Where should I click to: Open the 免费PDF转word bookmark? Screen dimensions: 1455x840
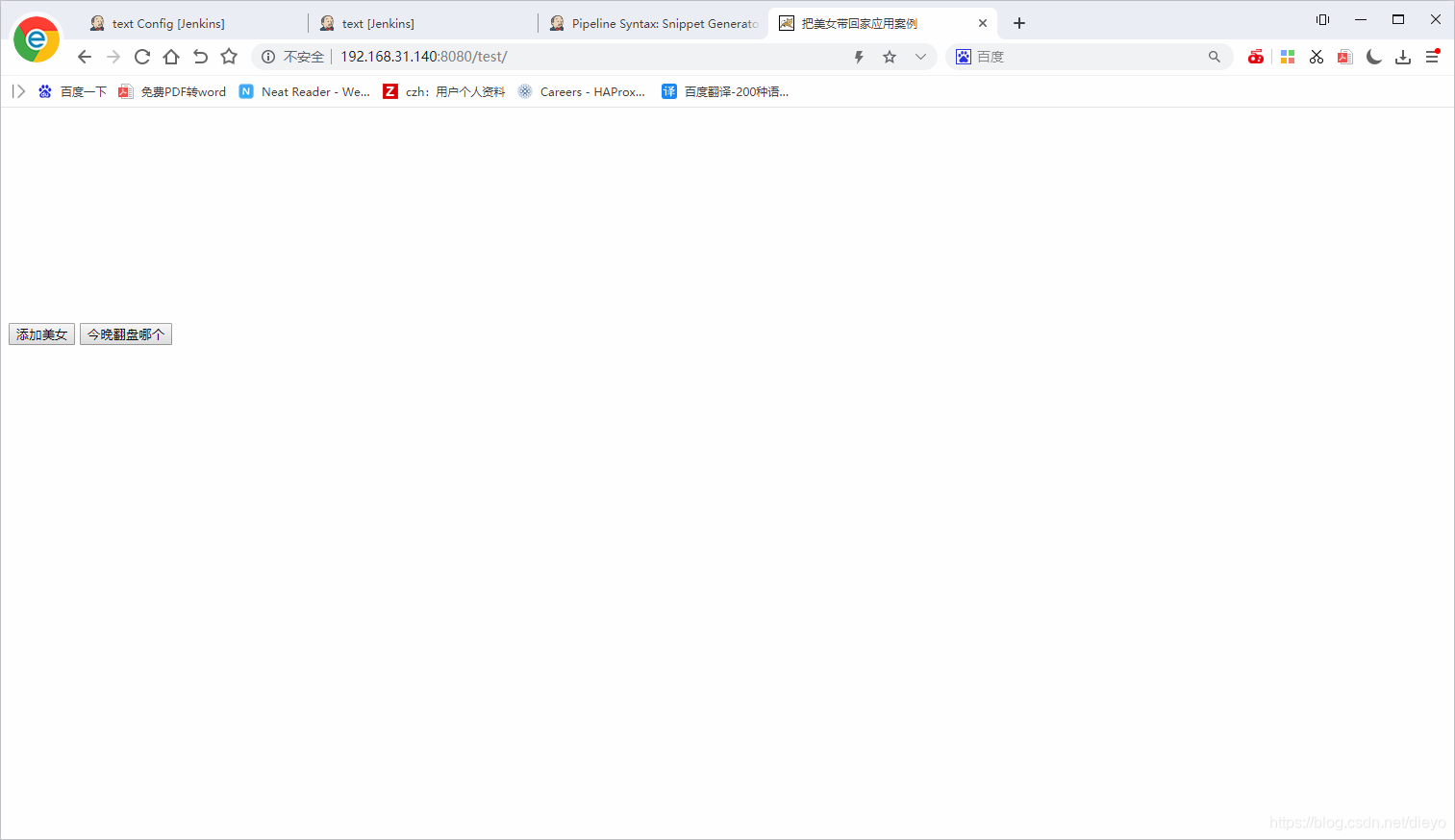pos(172,91)
